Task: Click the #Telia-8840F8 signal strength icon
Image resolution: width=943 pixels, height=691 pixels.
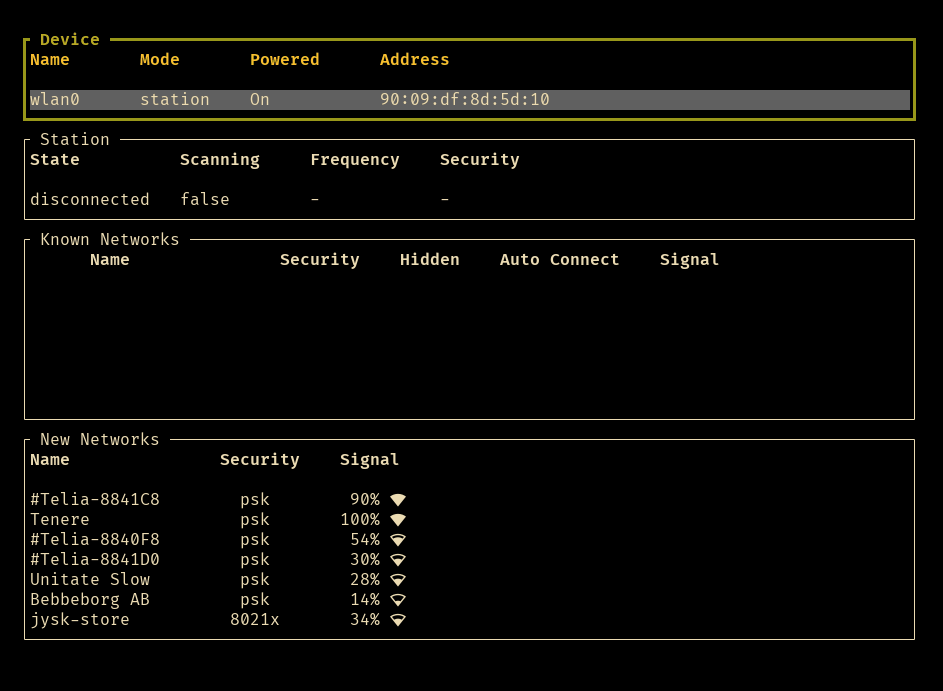Action: pos(397,539)
